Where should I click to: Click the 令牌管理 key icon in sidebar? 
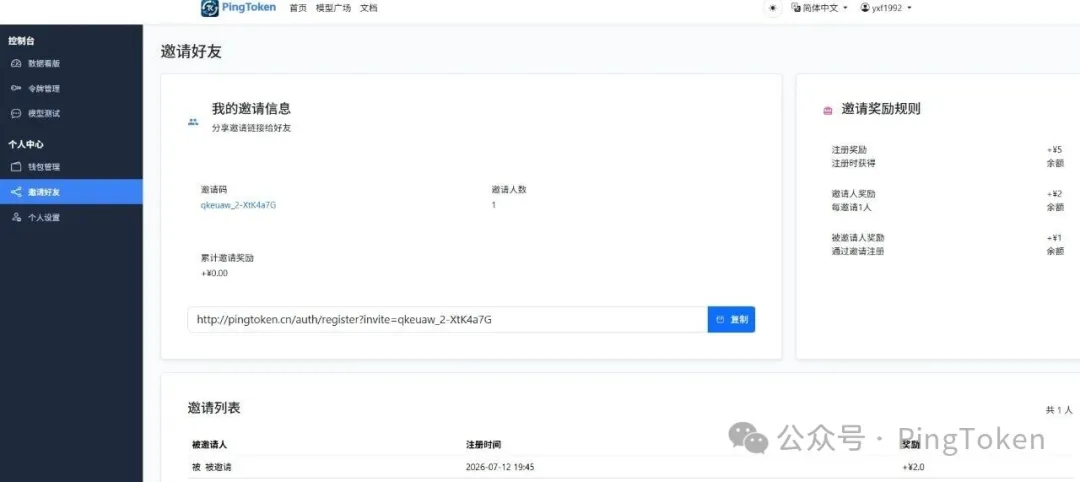(17, 88)
